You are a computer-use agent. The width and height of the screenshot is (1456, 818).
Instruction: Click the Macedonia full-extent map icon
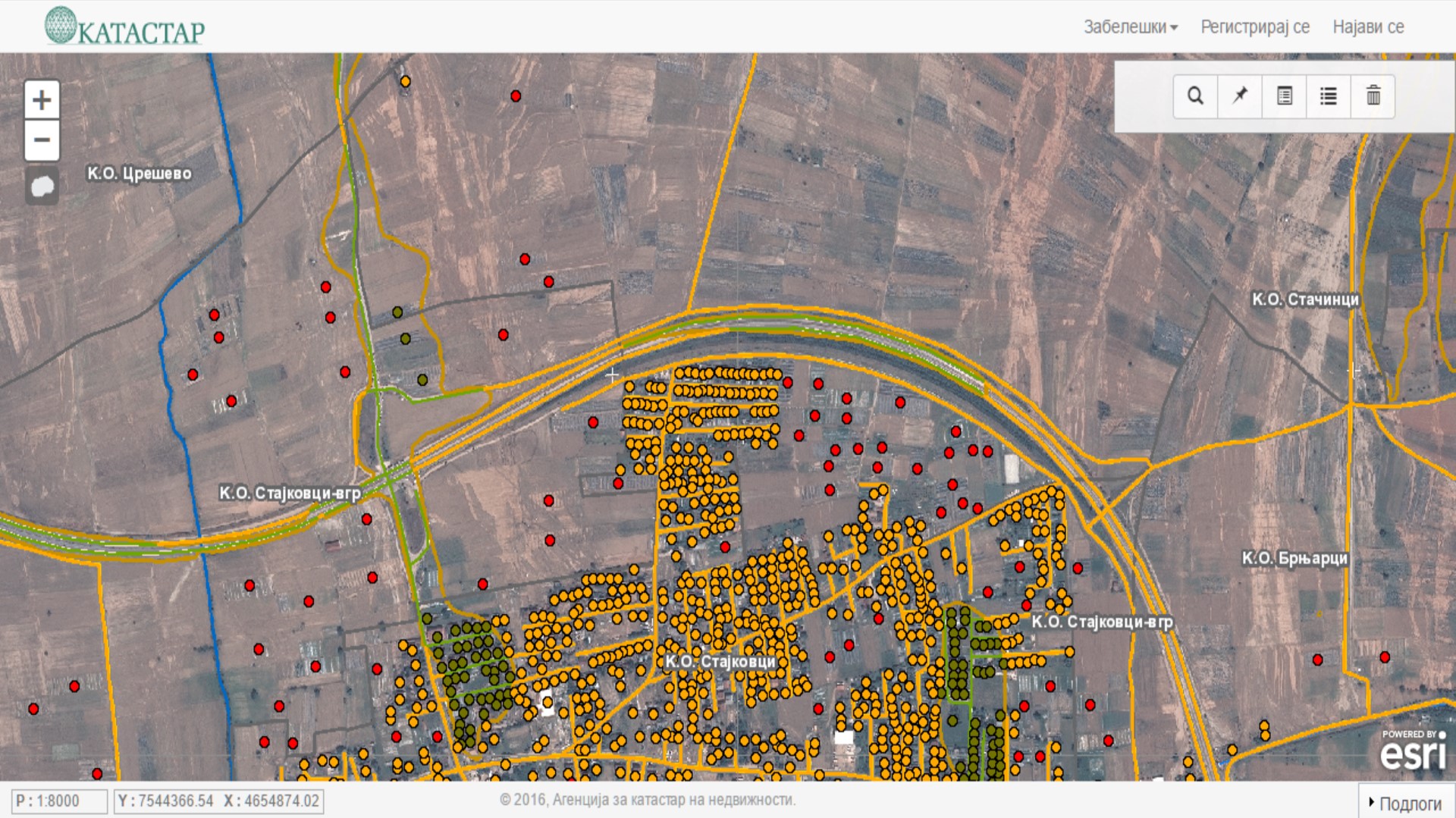point(42,186)
